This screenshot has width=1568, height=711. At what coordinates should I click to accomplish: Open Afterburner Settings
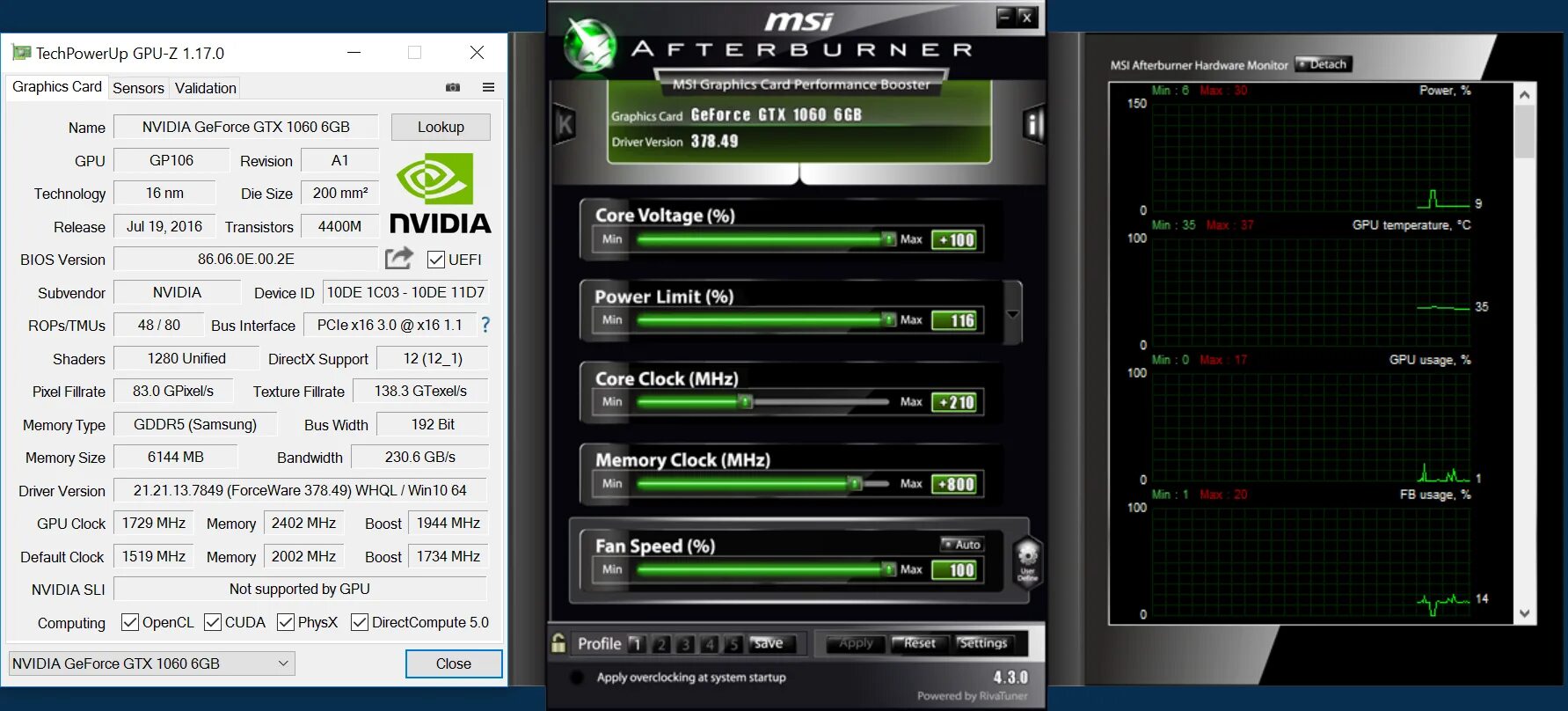click(x=983, y=643)
